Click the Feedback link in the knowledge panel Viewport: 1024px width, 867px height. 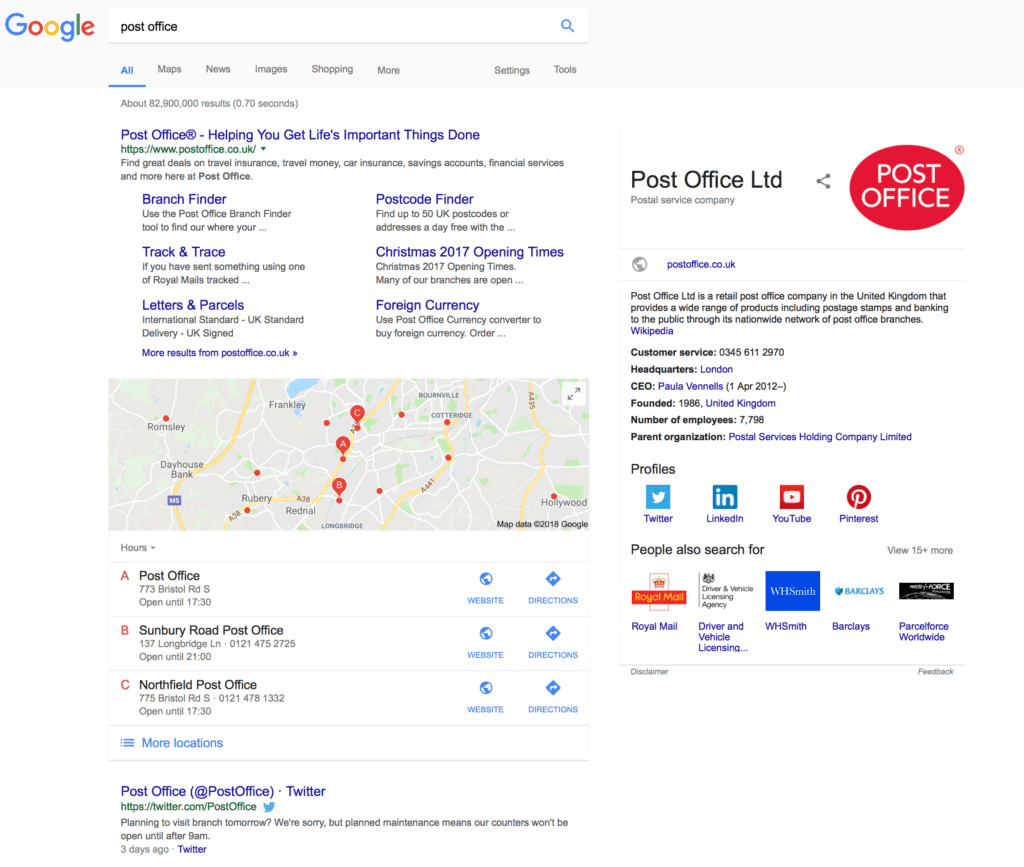(x=935, y=671)
